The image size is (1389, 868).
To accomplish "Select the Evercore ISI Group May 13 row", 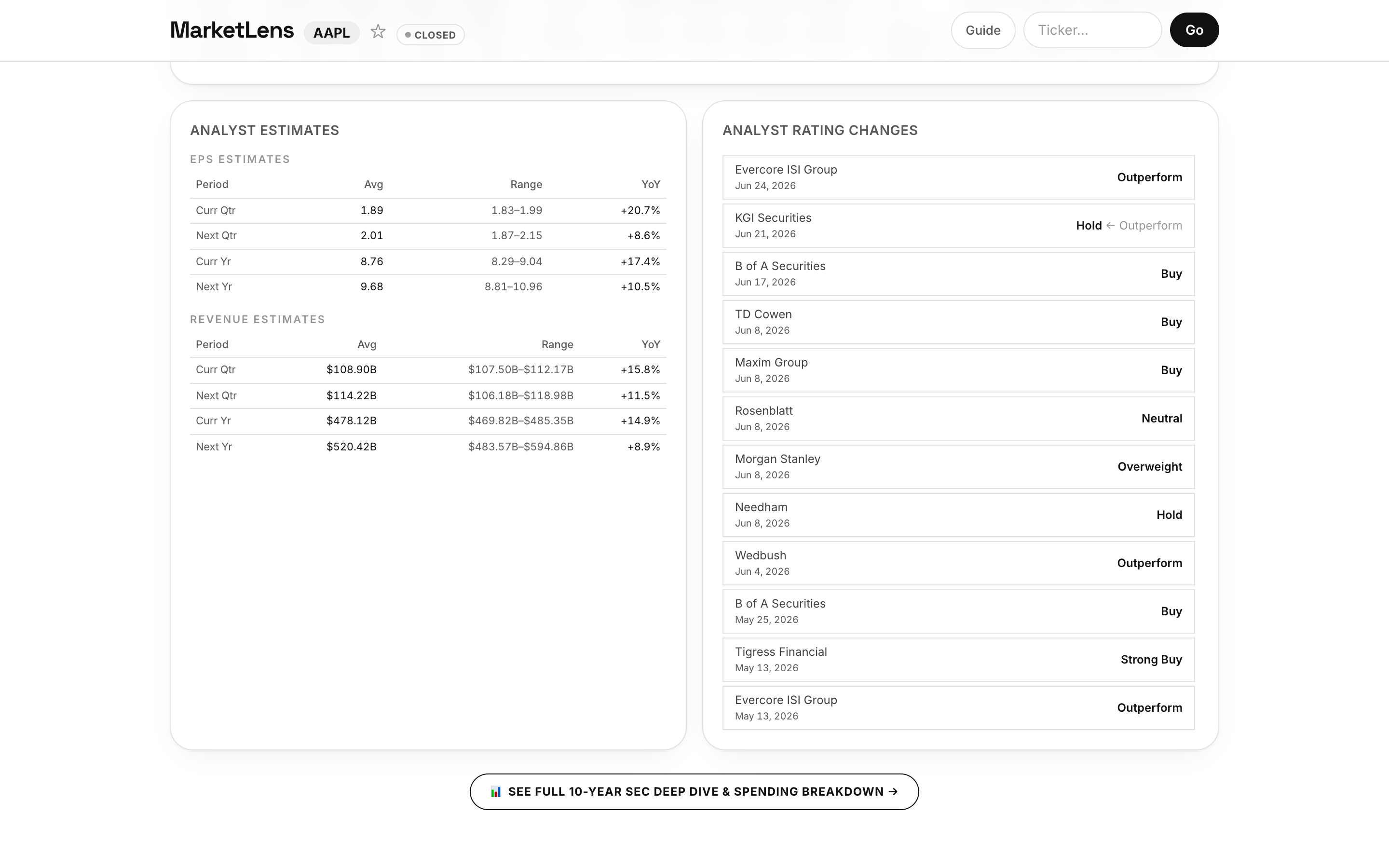I will point(958,708).
